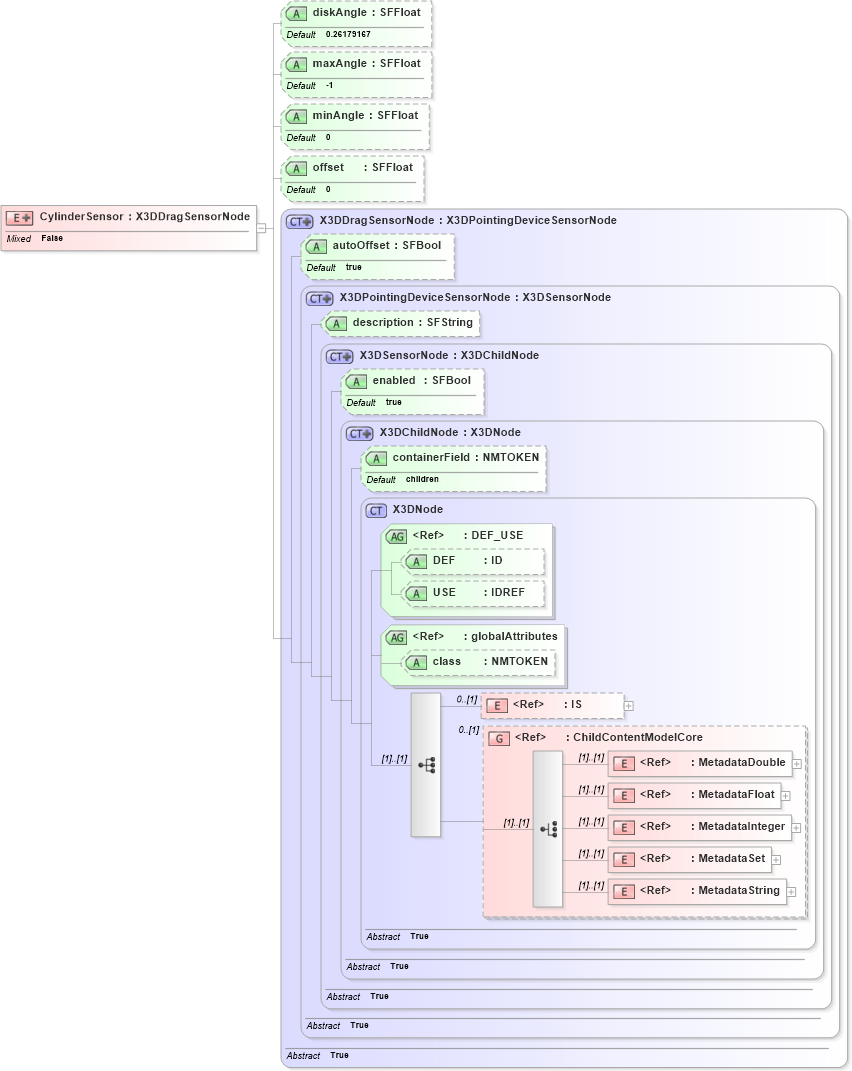The width and height of the screenshot is (852, 1071).
Task: Expand the MetadataDouble element reference
Action: point(797,764)
